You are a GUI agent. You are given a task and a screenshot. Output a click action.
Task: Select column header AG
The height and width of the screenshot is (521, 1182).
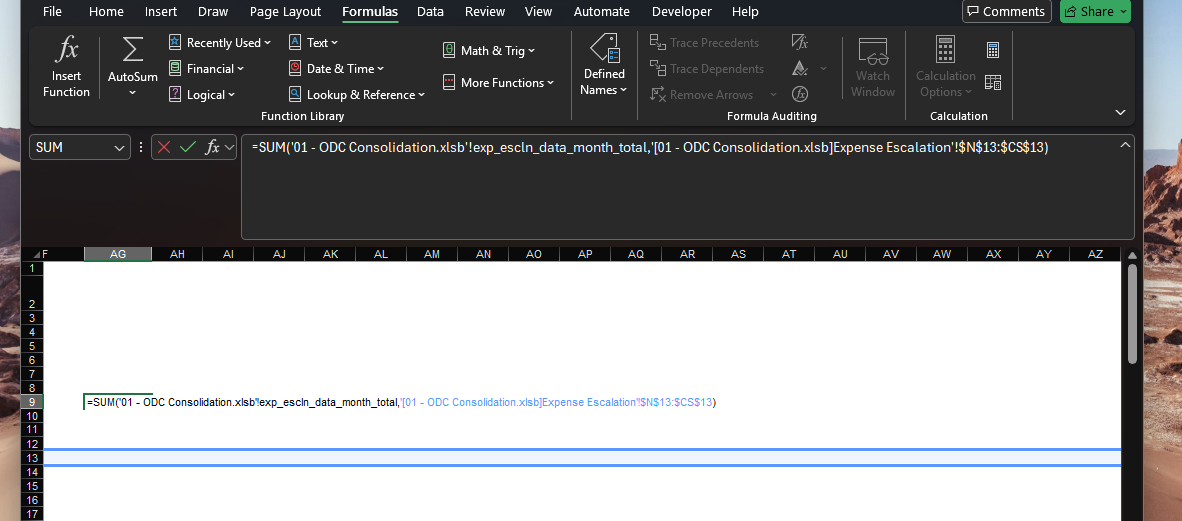point(118,254)
